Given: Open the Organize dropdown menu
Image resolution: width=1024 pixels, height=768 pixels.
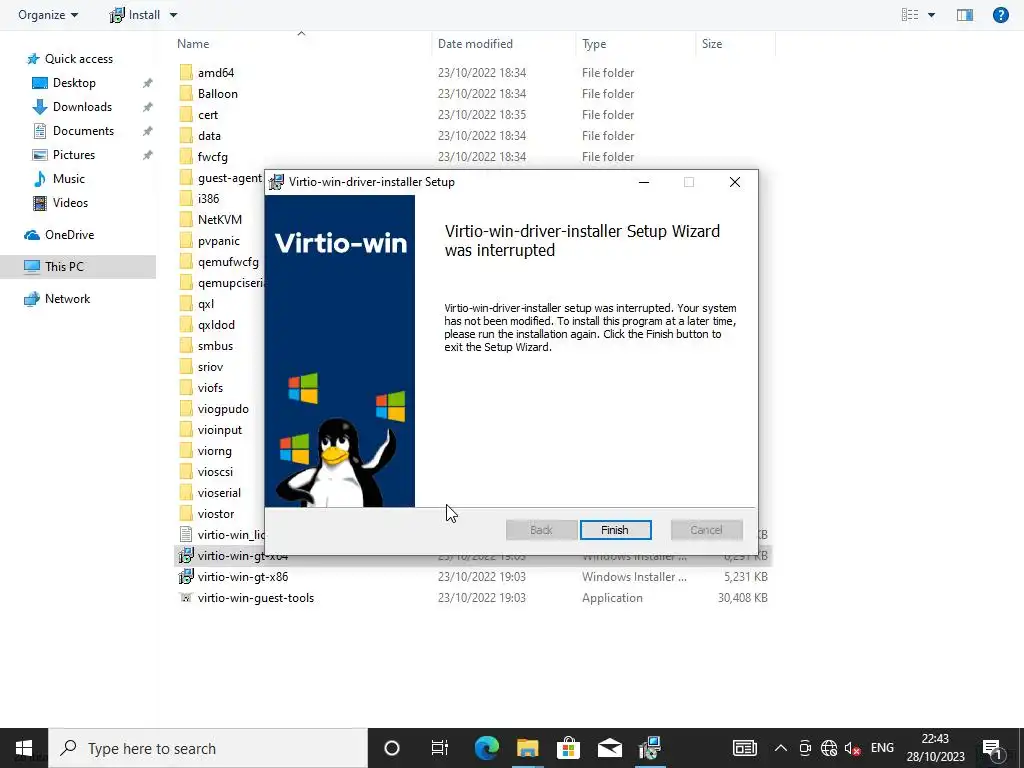Looking at the screenshot, I should pyautogui.click(x=48, y=14).
